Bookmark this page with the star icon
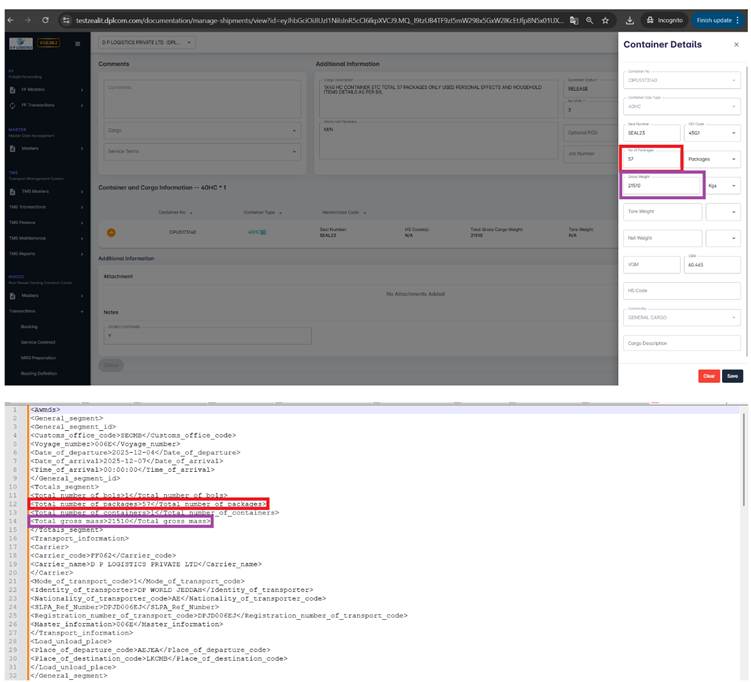Image resolution: width=751 pixels, height=682 pixels. 605,20
